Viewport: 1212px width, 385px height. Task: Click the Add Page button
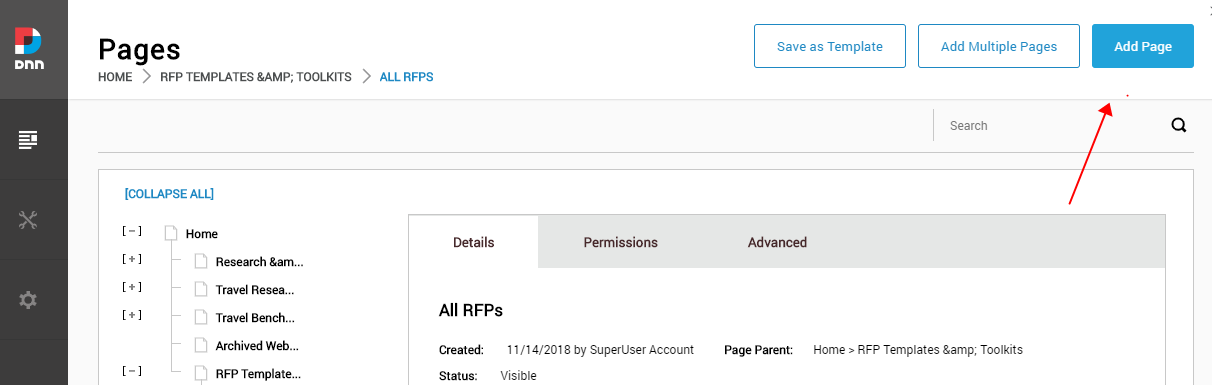point(1143,46)
